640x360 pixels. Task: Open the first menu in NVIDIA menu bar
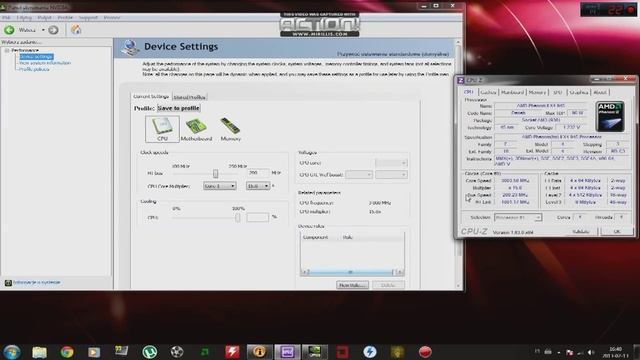coord(6,18)
